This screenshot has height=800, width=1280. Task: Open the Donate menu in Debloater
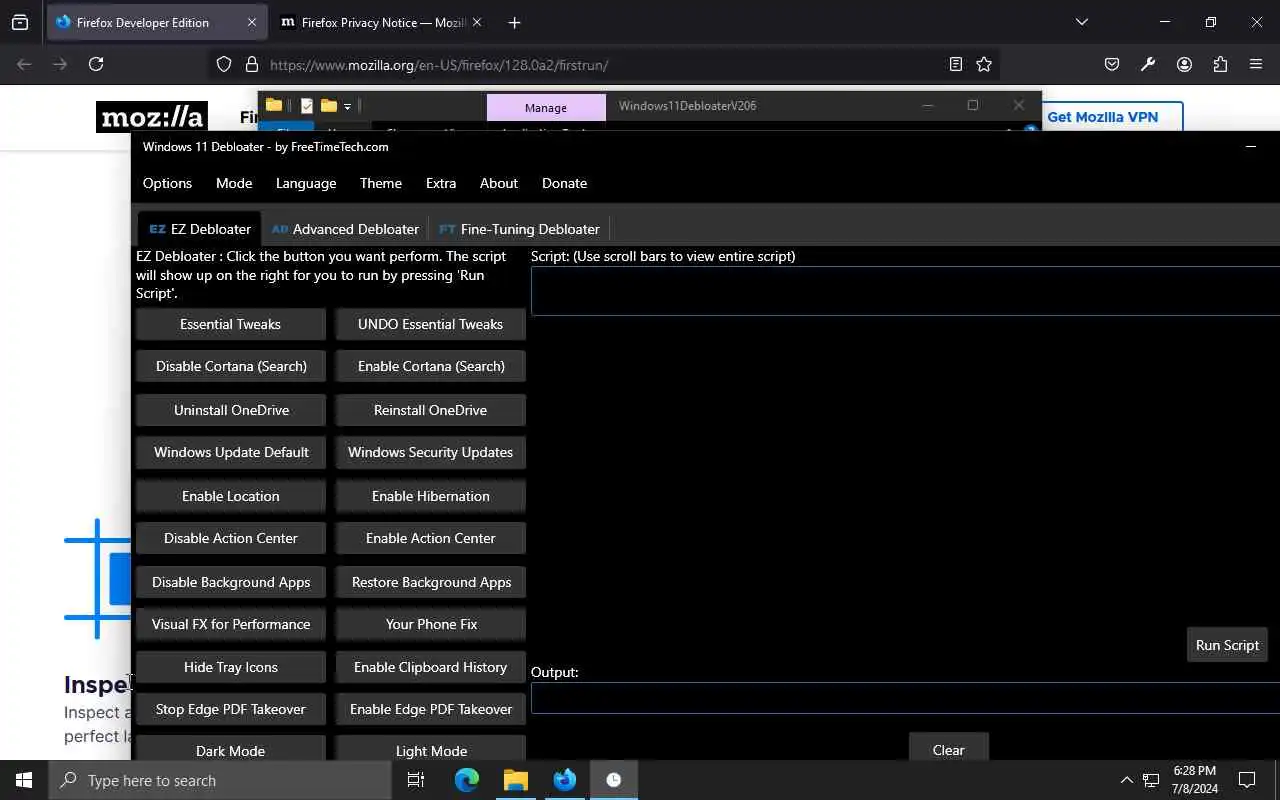564,183
